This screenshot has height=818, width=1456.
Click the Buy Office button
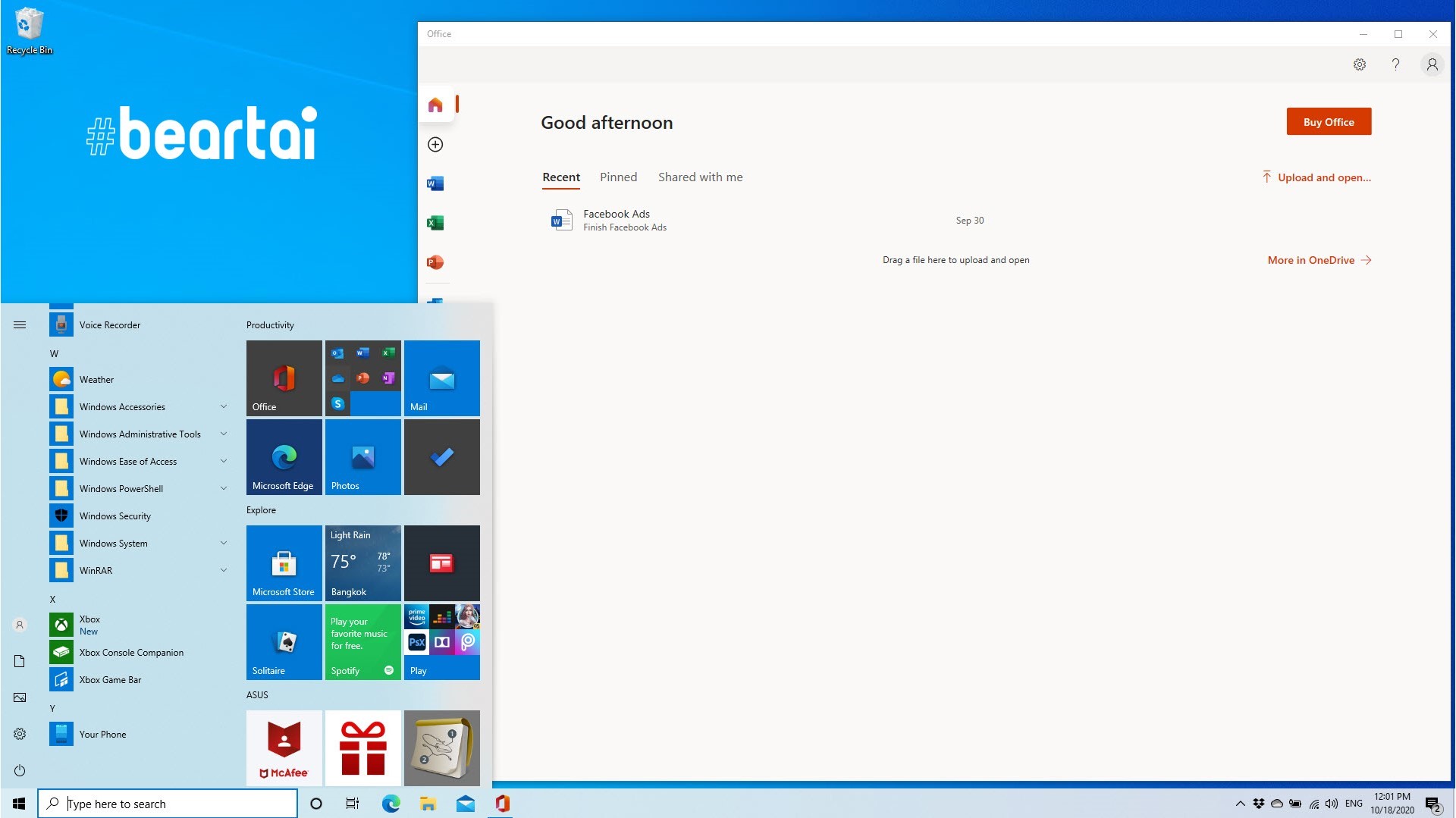[1329, 122]
